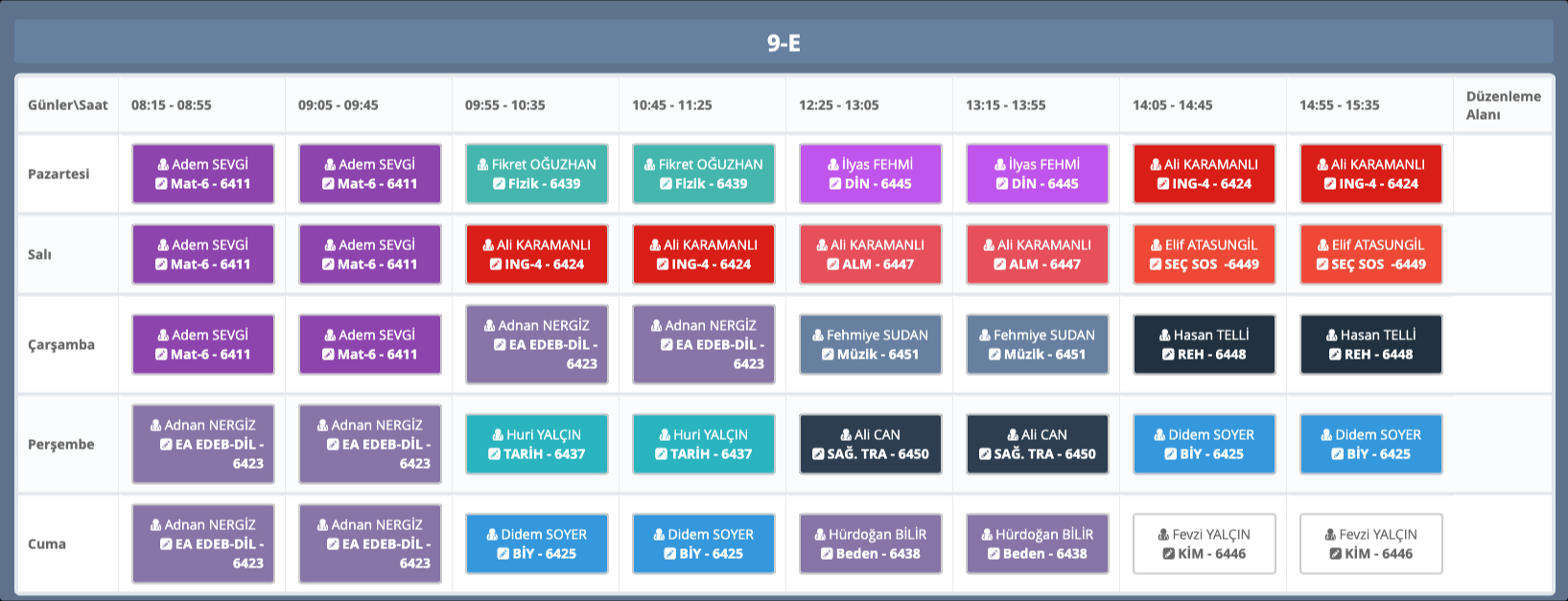Screen dimensions: 1568x601
Task: Click the white KİM - 6446 card at 14:55
Action: 1370,543
